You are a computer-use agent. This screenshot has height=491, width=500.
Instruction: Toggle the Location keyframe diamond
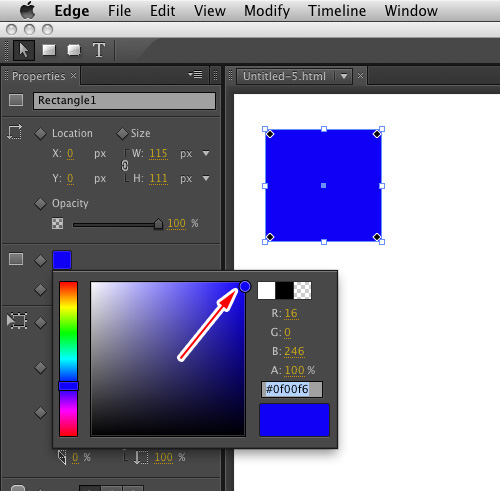[x=41, y=134]
